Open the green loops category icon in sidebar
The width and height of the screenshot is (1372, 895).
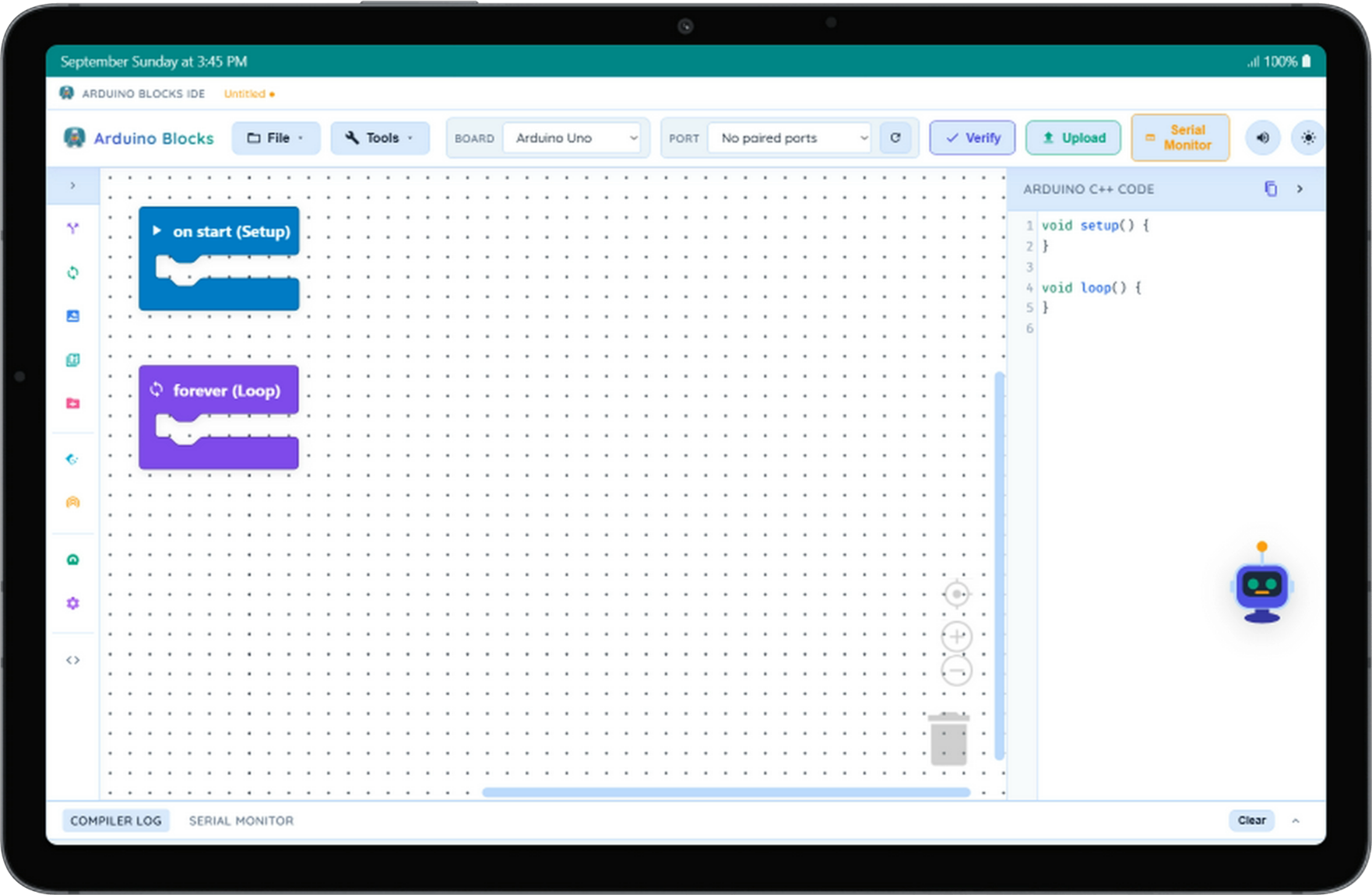click(x=72, y=272)
